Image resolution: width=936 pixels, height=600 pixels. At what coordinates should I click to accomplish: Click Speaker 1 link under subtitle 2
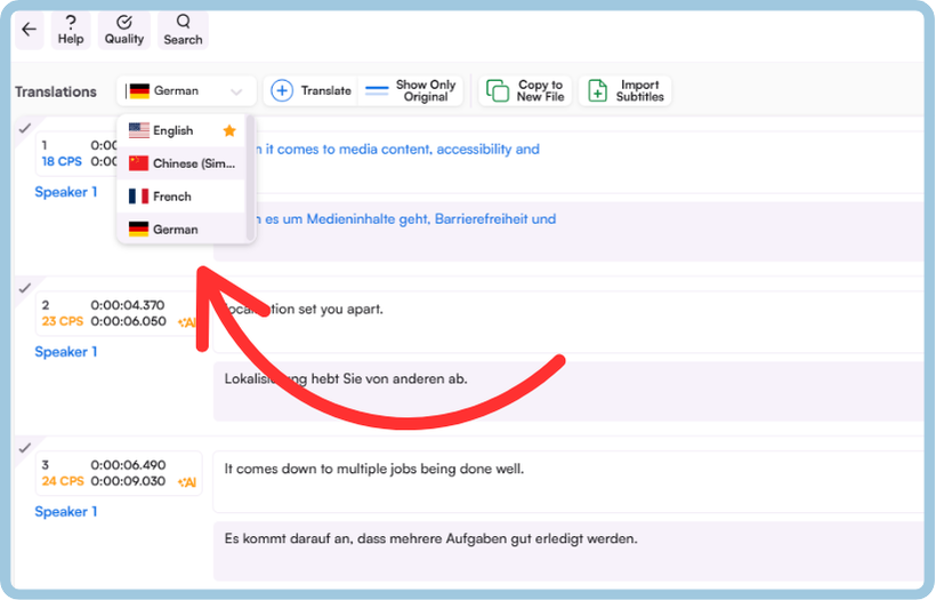66,352
